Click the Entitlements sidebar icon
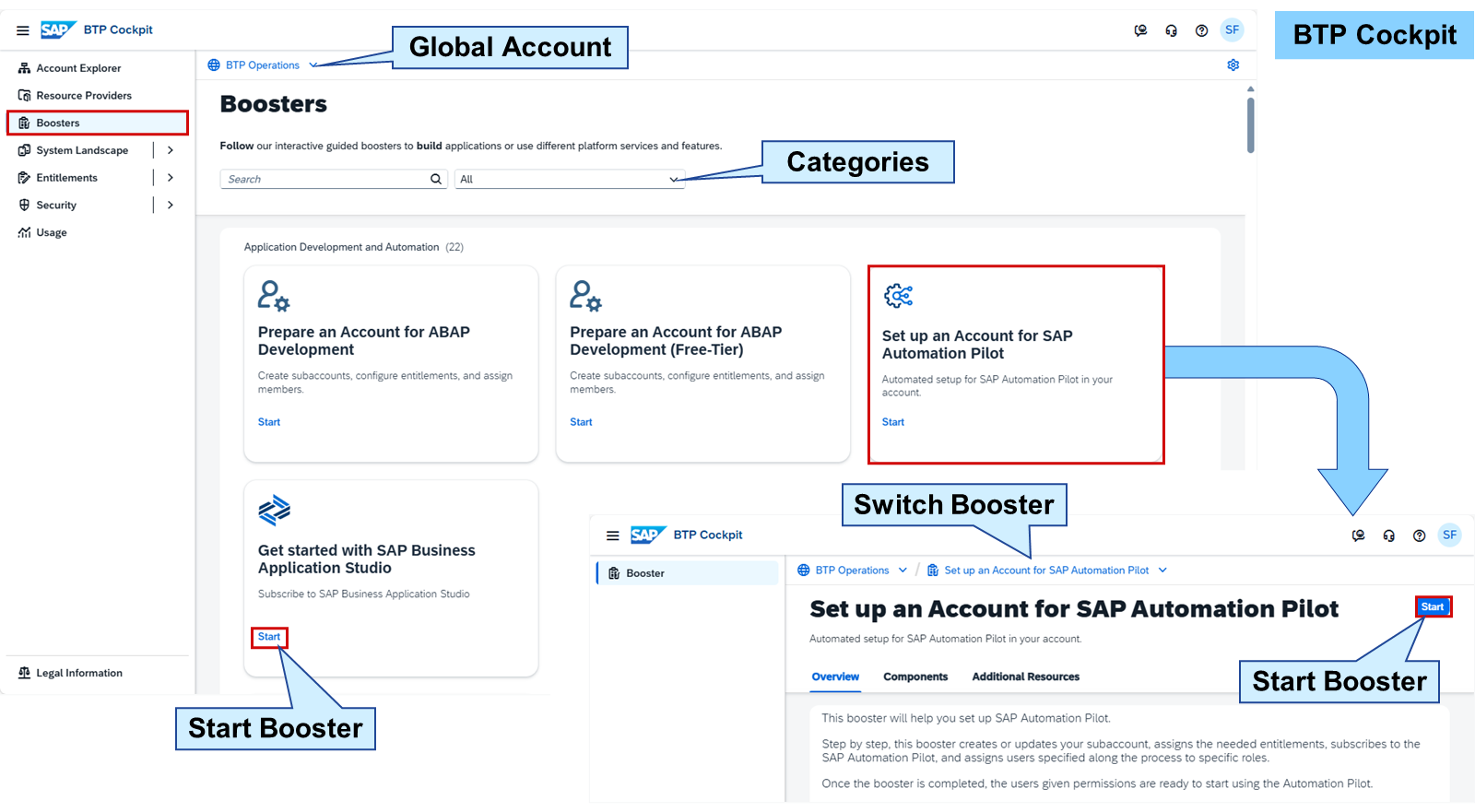The height and width of the screenshot is (812, 1475). (x=25, y=178)
